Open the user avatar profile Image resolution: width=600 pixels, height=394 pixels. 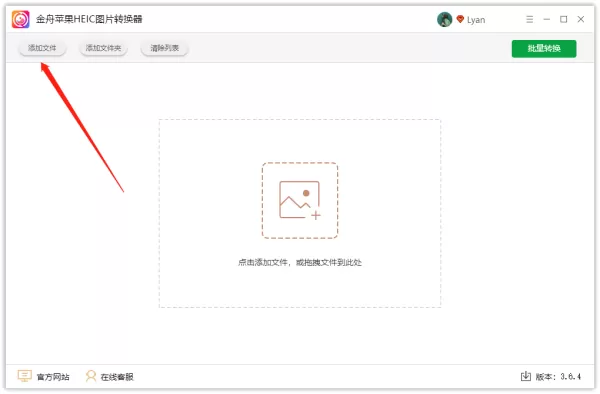[444, 19]
